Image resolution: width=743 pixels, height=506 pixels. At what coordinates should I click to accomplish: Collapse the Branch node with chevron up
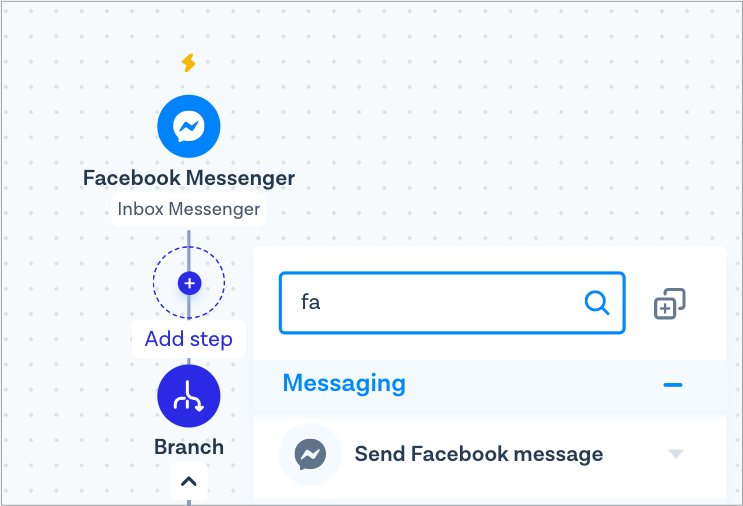click(189, 481)
